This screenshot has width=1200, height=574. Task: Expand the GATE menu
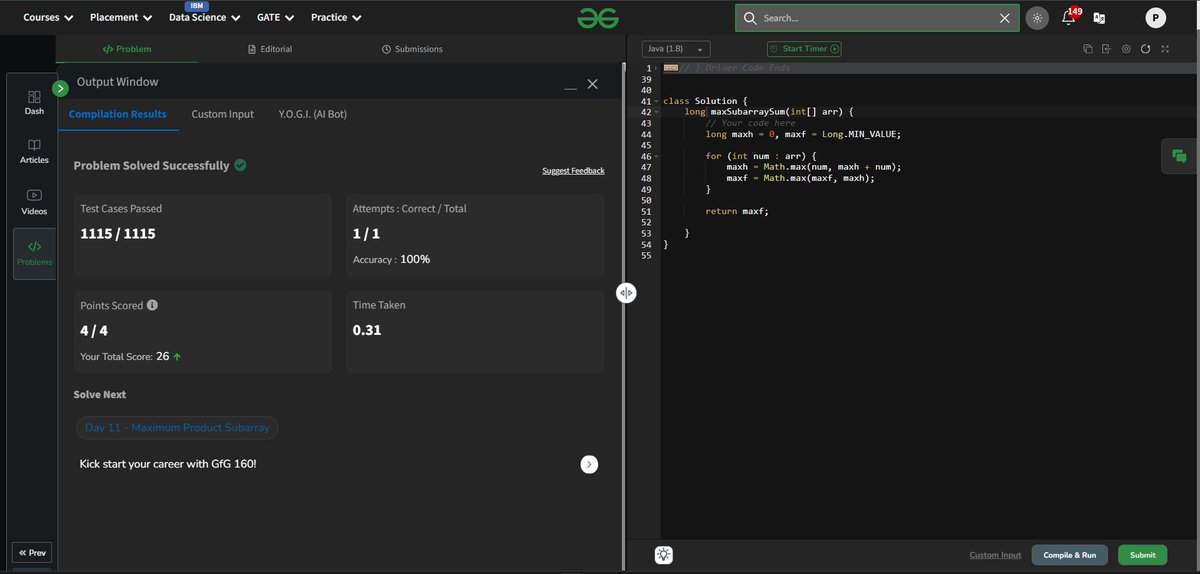pos(275,17)
